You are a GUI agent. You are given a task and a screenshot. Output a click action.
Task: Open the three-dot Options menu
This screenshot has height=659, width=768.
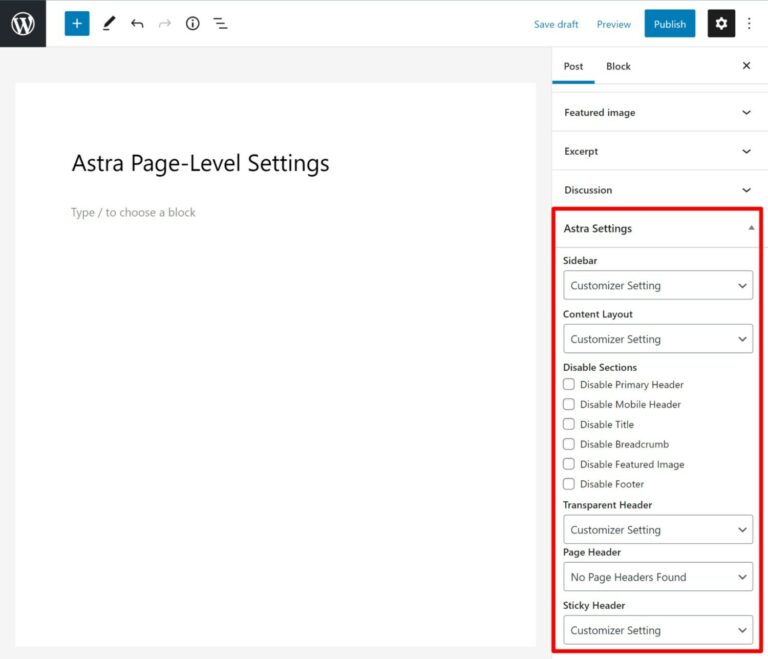pos(749,24)
